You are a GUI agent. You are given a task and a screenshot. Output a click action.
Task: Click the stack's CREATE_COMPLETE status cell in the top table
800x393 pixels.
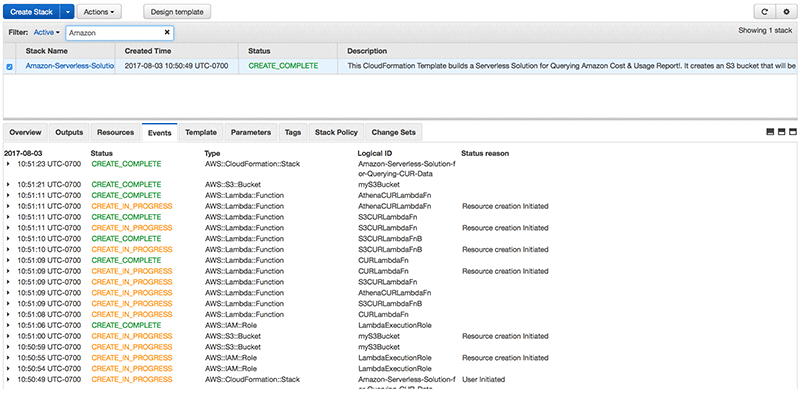click(x=283, y=66)
